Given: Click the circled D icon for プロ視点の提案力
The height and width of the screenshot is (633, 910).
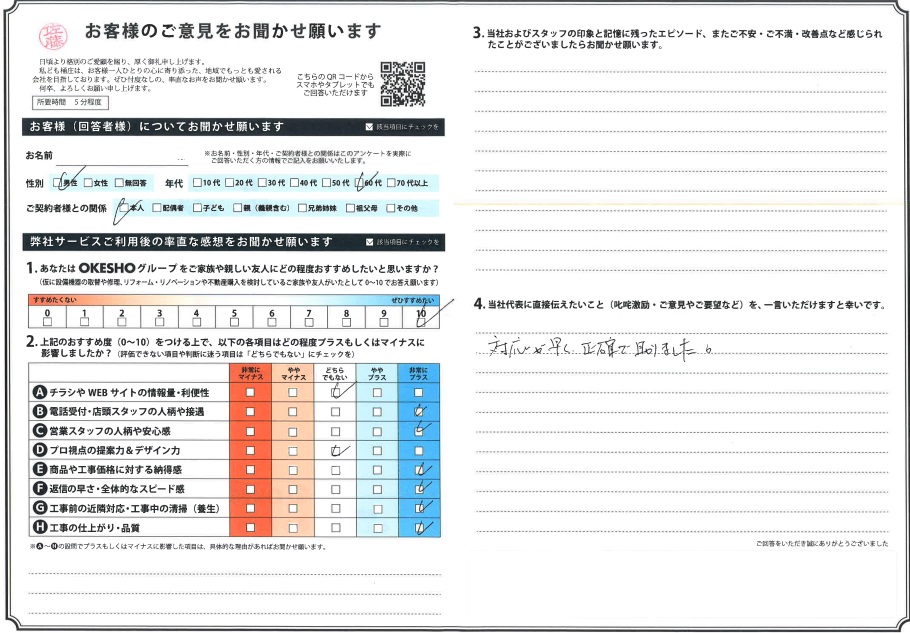Looking at the screenshot, I should pos(40,450).
